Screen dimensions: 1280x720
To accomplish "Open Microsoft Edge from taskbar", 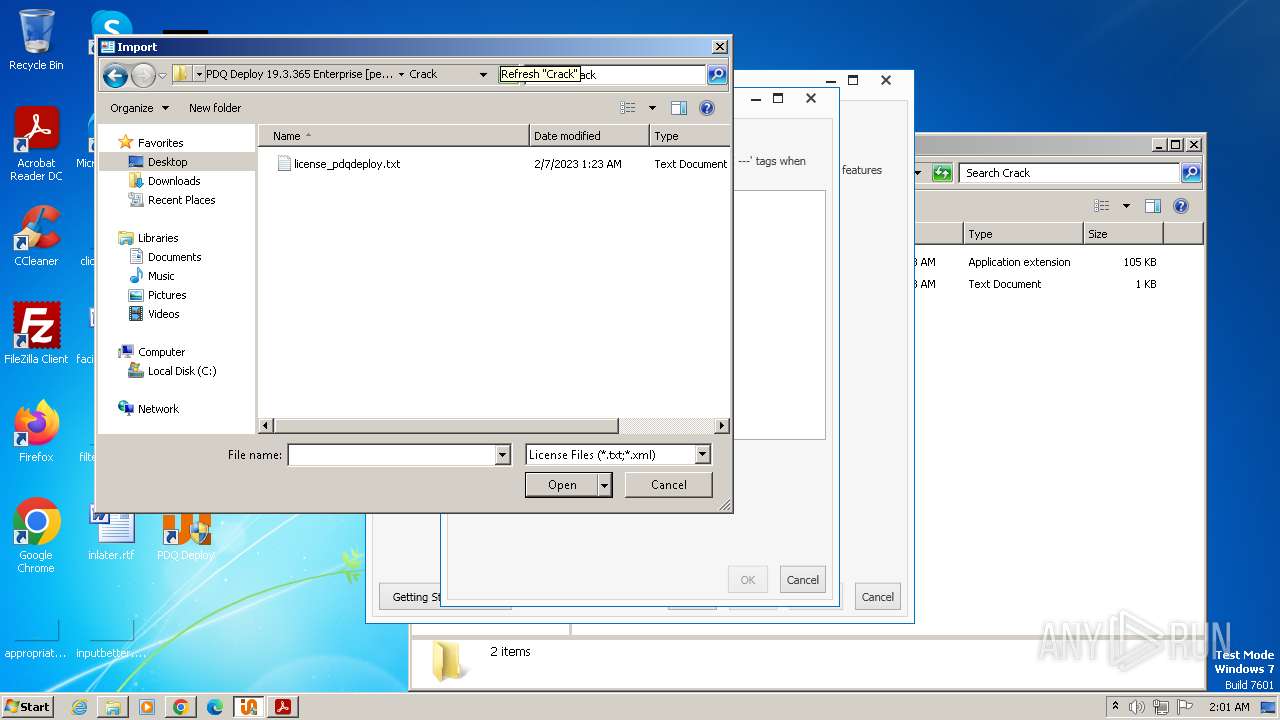I will tap(215, 707).
